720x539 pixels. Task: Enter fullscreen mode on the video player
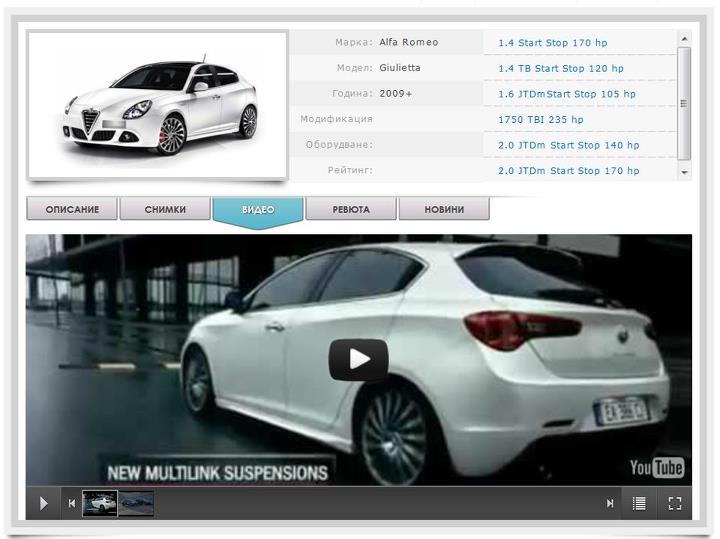pyautogui.click(x=675, y=503)
